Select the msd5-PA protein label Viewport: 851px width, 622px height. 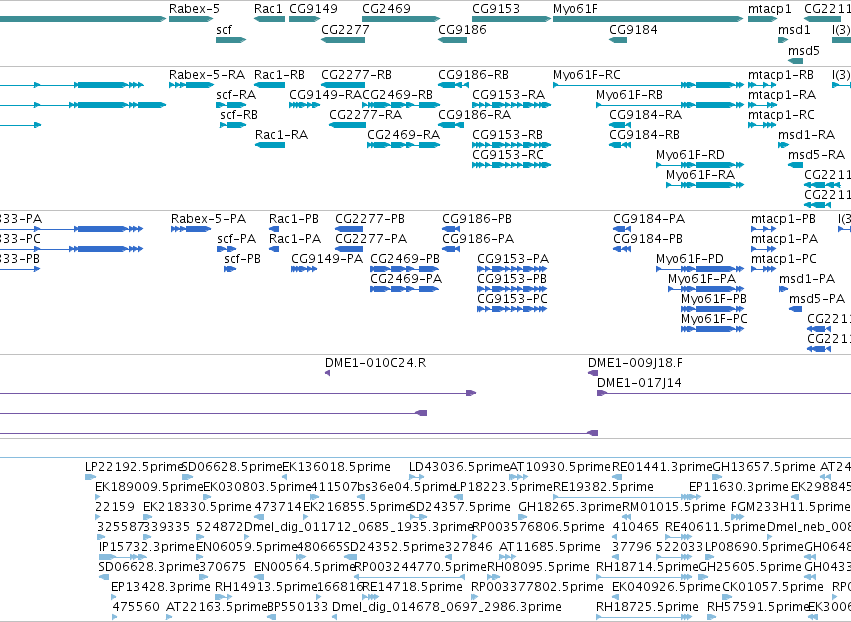pos(817,299)
